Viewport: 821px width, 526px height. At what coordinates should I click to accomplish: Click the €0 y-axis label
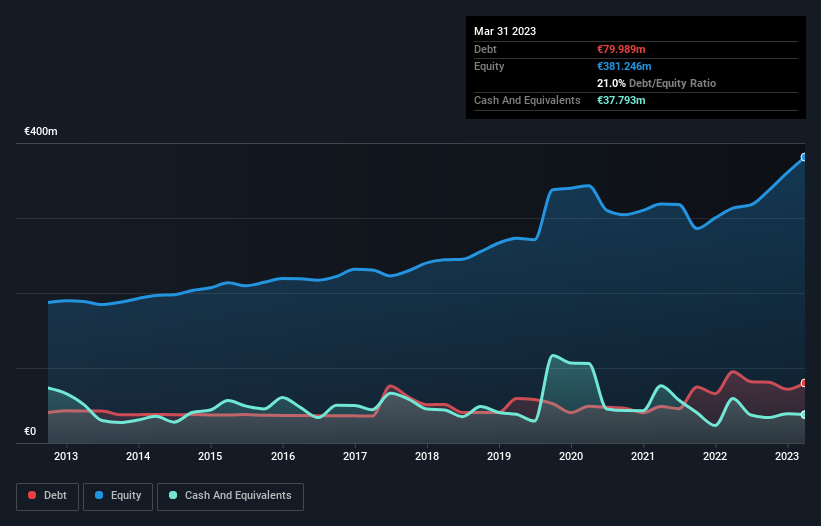point(30,431)
